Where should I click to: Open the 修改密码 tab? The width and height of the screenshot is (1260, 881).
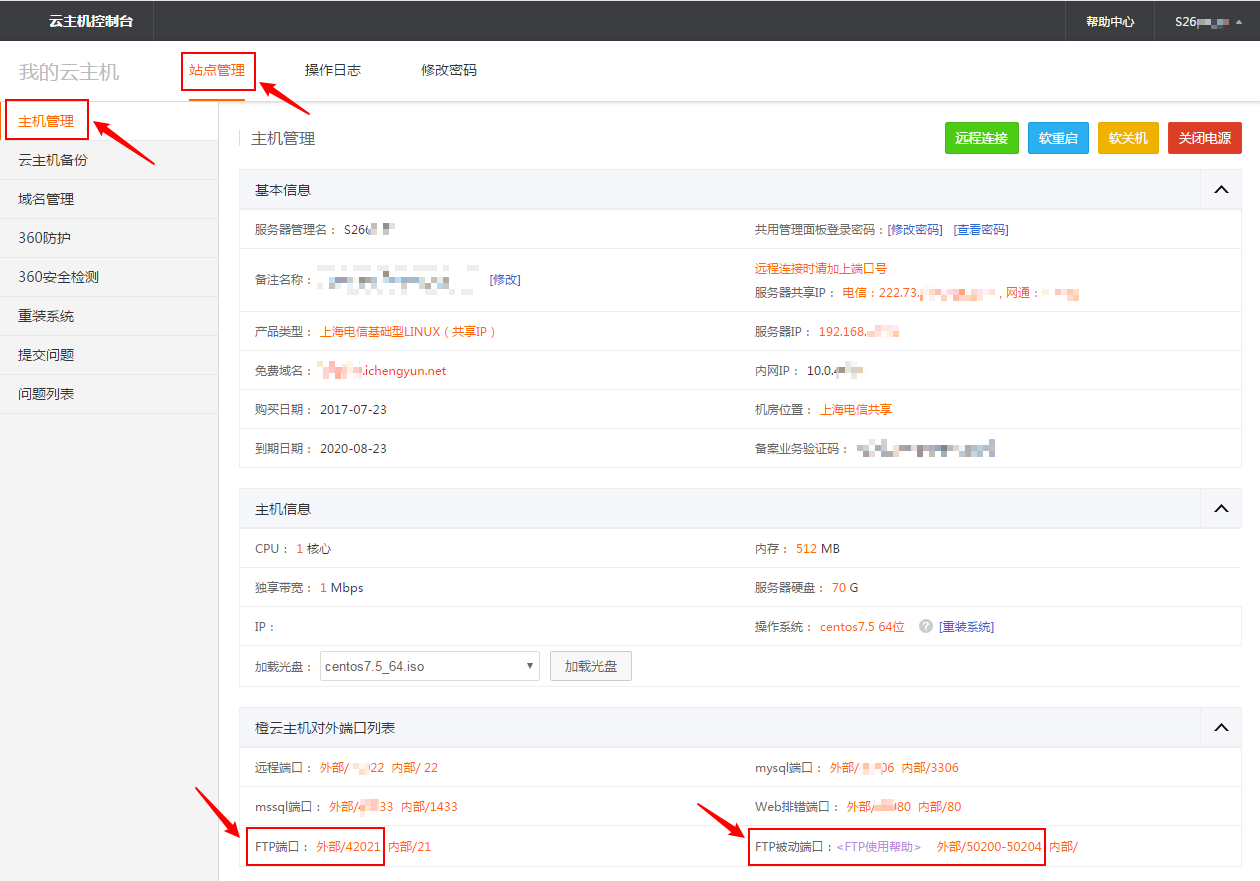click(x=449, y=70)
